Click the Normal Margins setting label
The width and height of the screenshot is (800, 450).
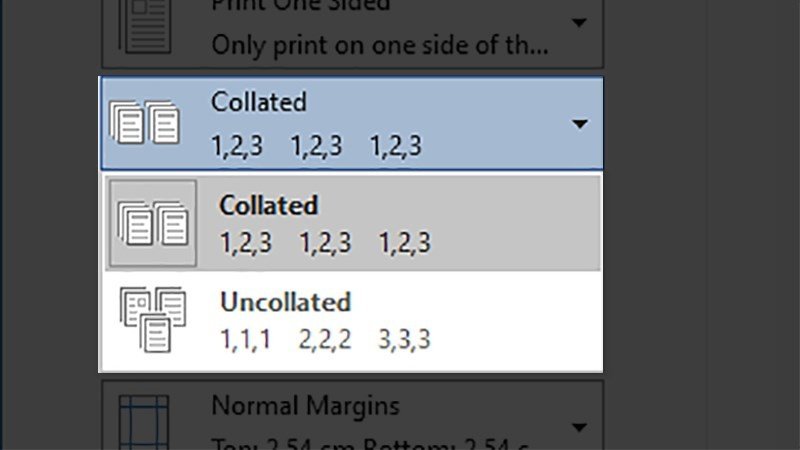305,406
